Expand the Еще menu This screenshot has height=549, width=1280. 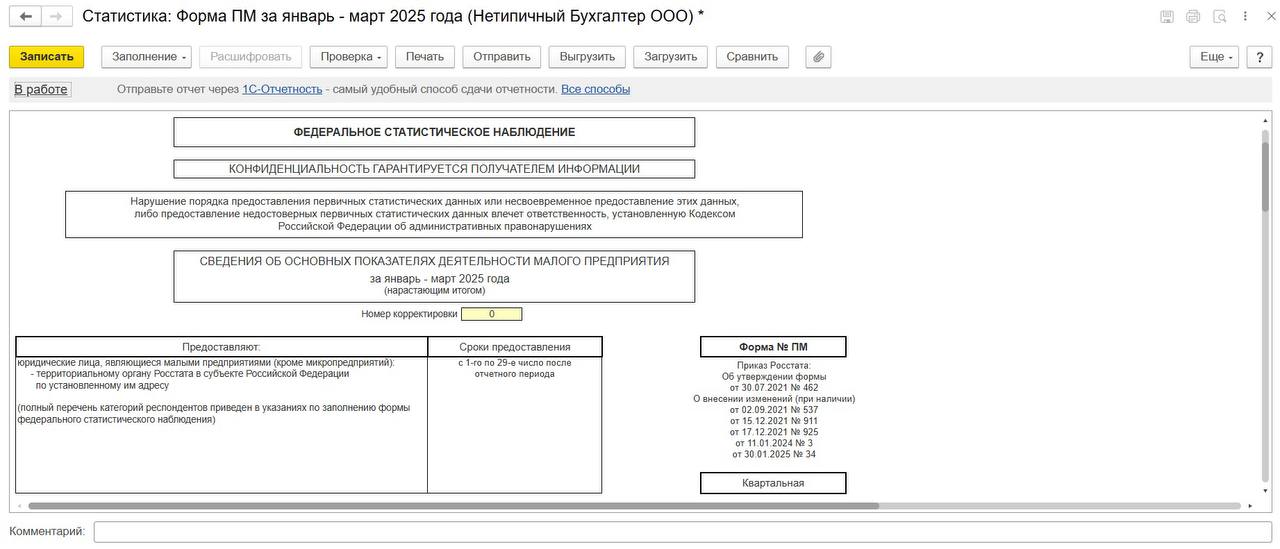pos(1215,57)
